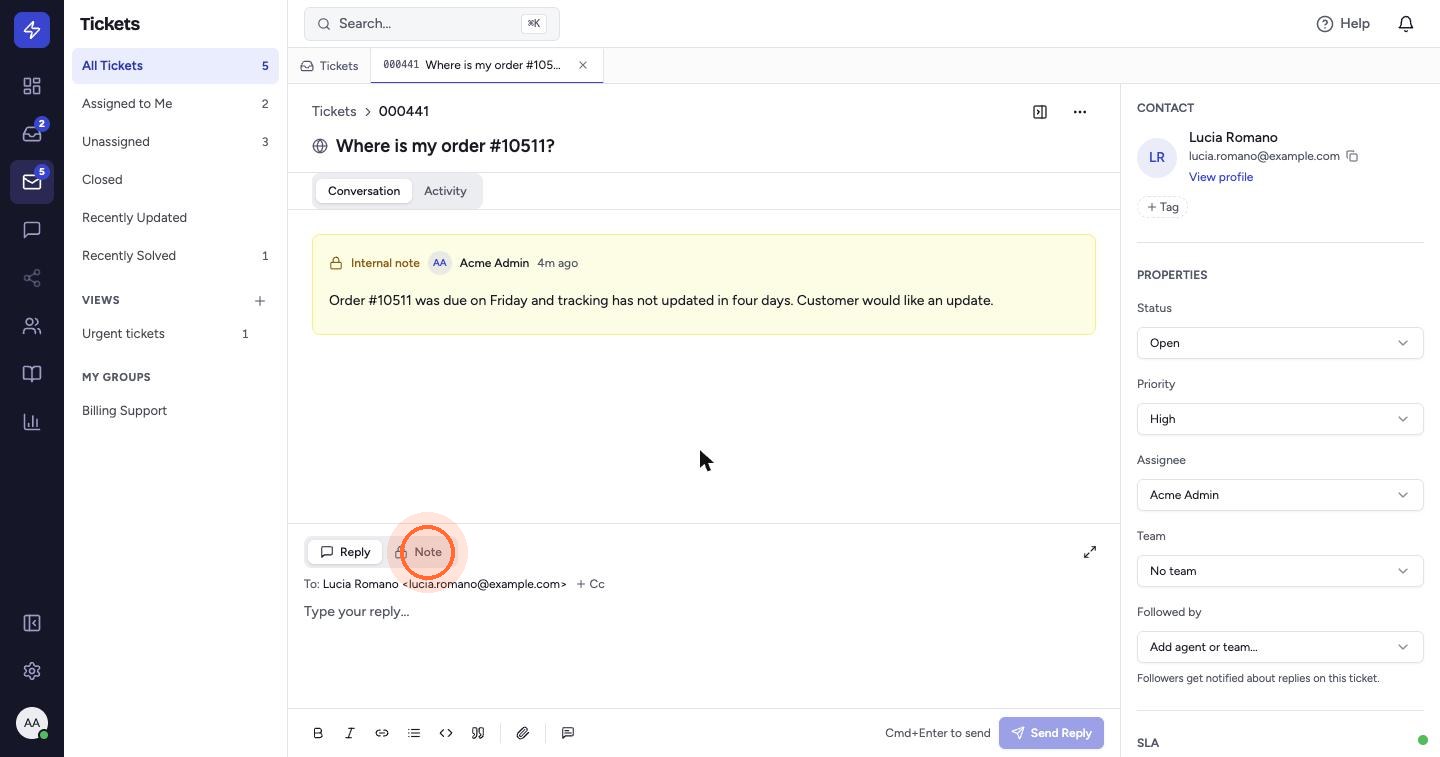Toggle the right side panel icon

1040,112
